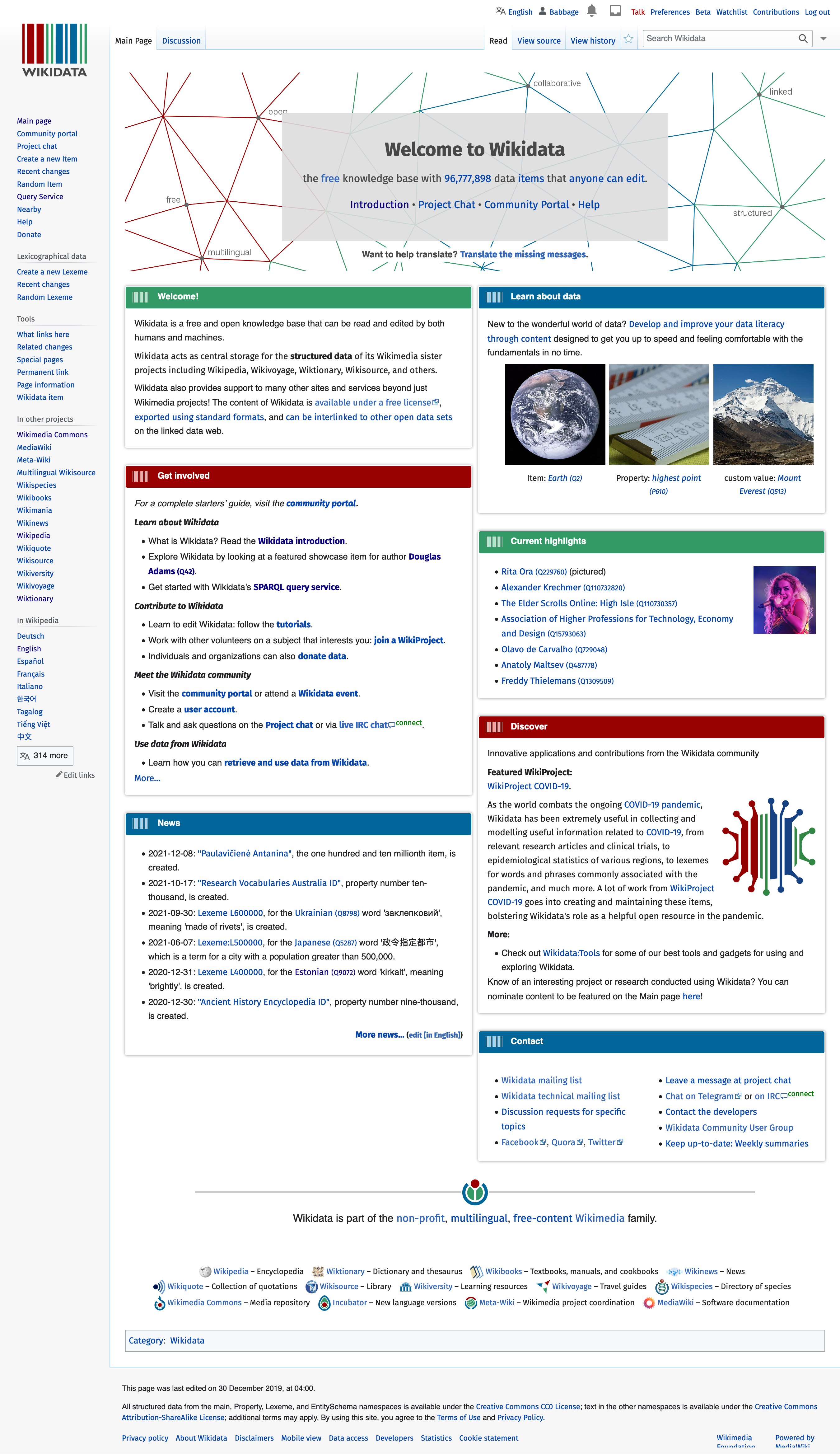
Task: Click the Wikispecies icon
Action: point(662,1287)
